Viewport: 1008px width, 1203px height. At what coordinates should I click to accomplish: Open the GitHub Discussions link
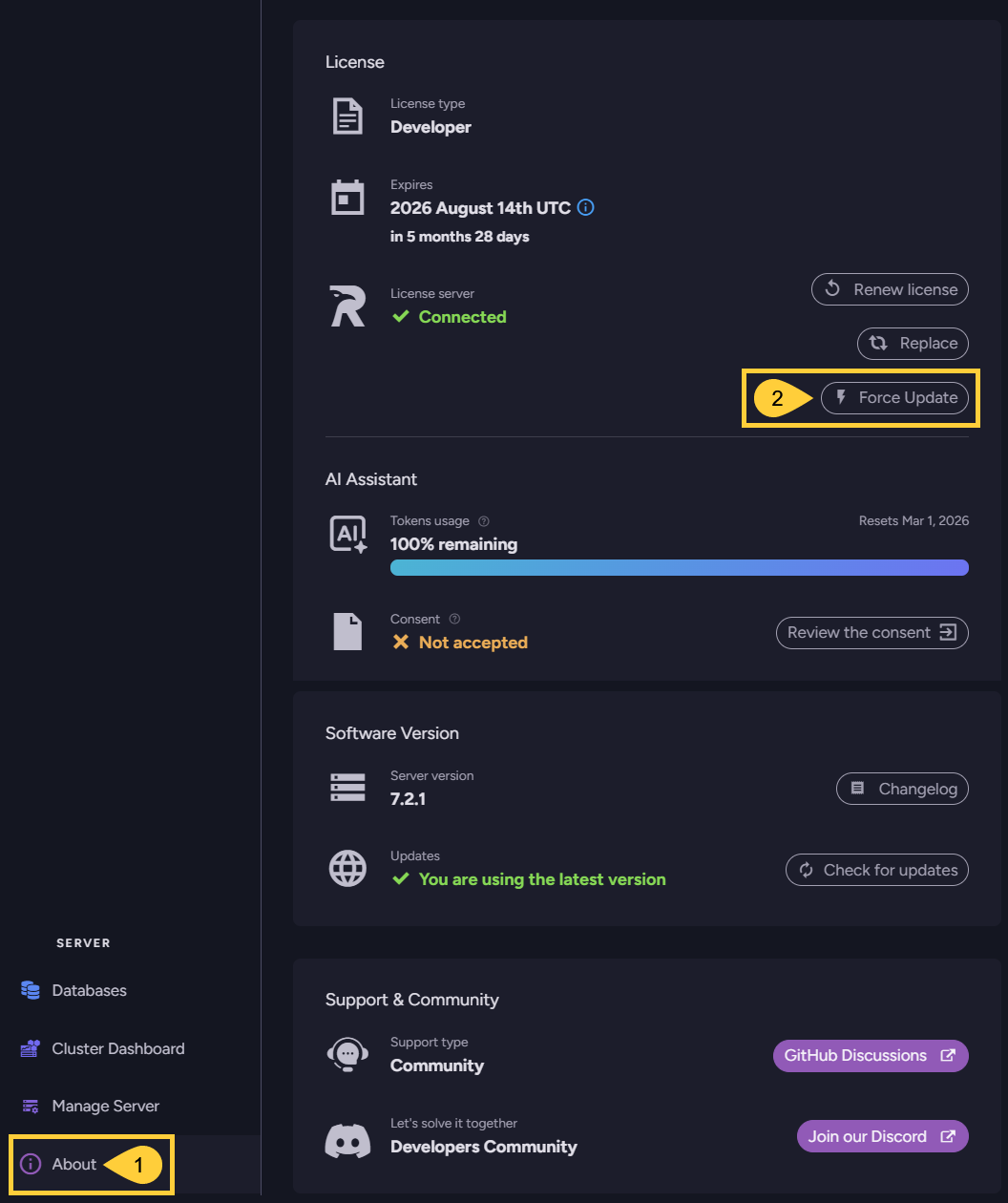click(870, 1055)
